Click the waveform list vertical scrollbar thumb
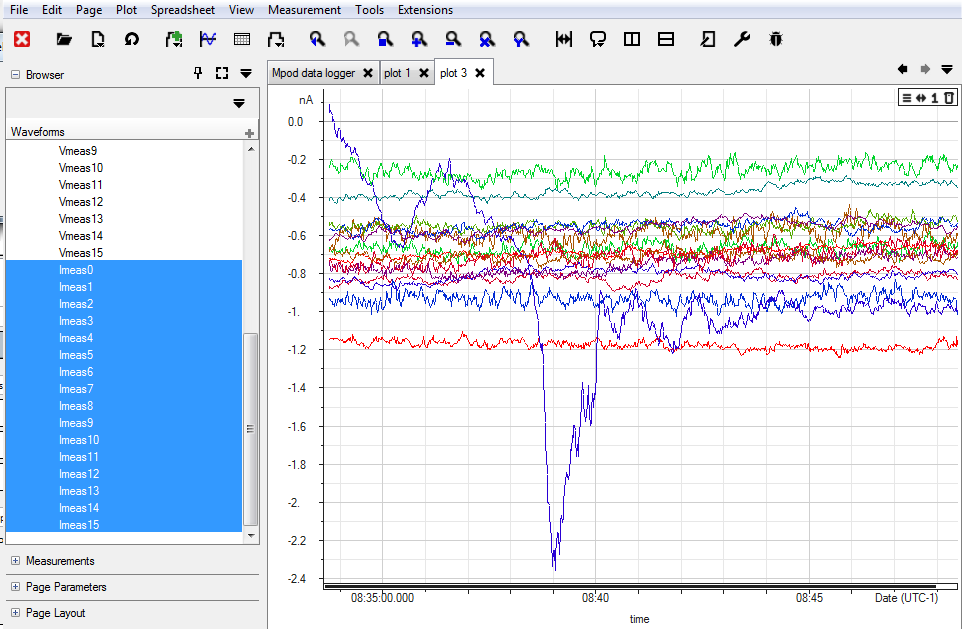The image size is (962, 629). coord(250,429)
